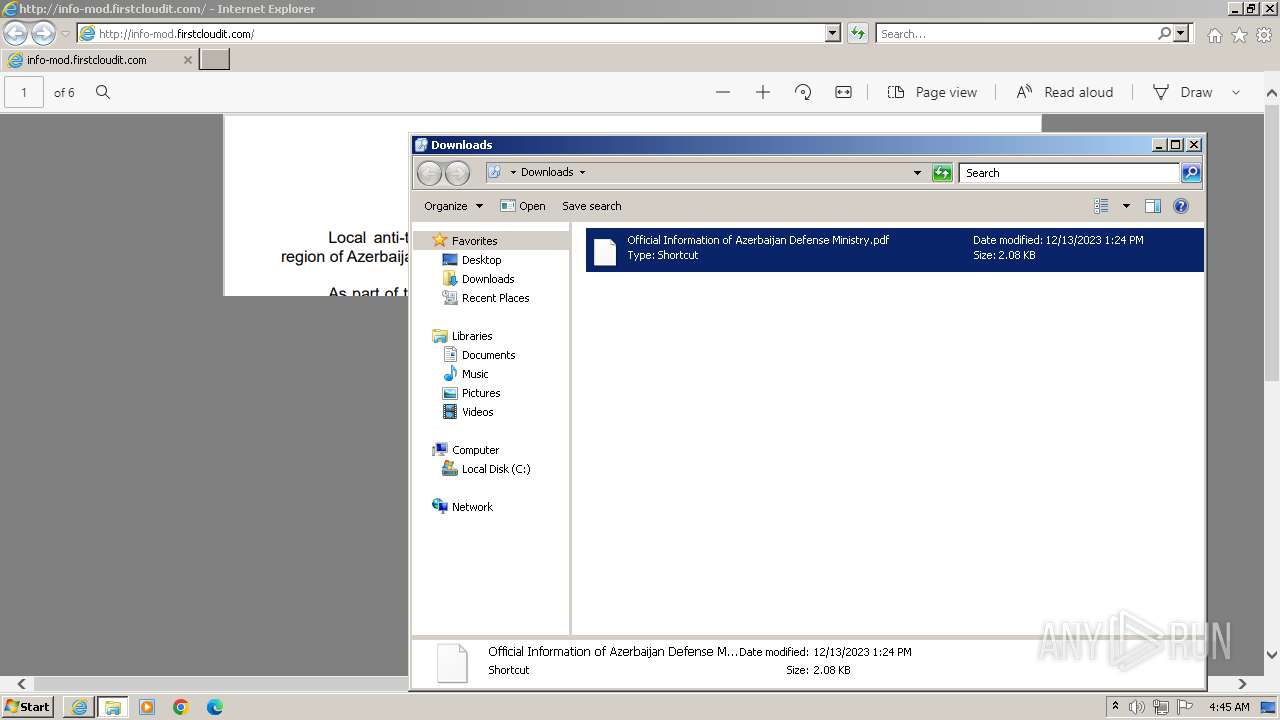
Task: Open Videos library
Action: pyautogui.click(x=477, y=412)
